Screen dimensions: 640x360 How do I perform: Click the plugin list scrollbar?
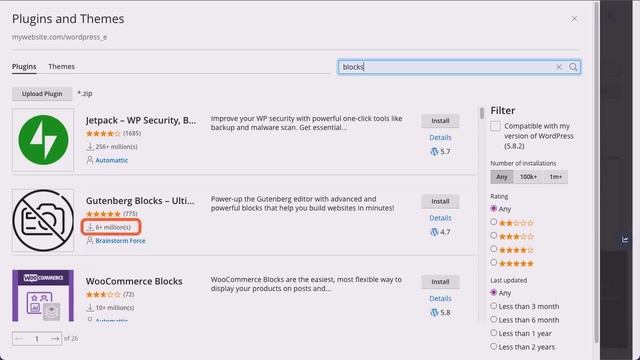pyautogui.click(x=482, y=113)
